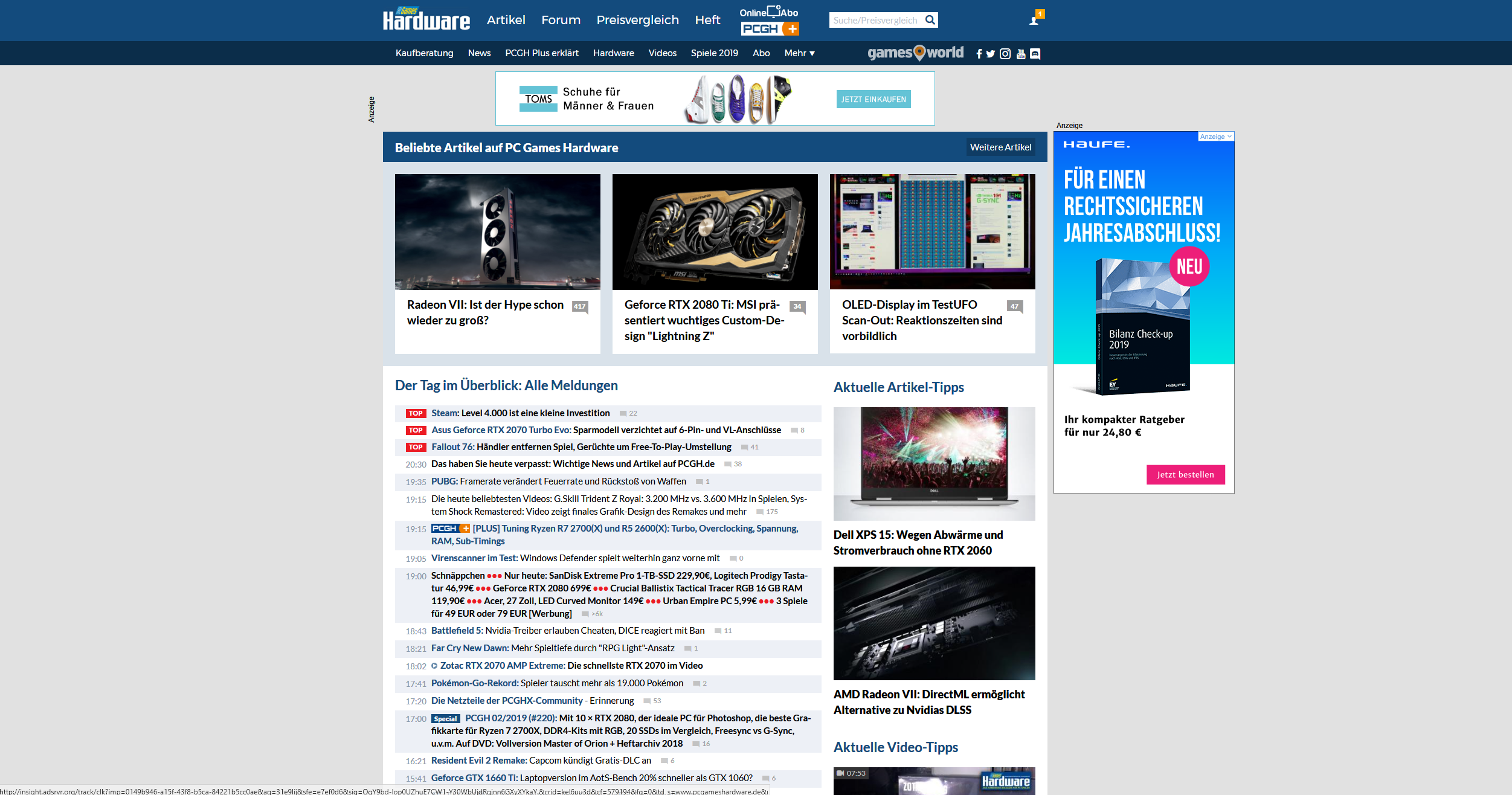Click the 34 comments badge on RTX 2080 Ti

click(797, 306)
